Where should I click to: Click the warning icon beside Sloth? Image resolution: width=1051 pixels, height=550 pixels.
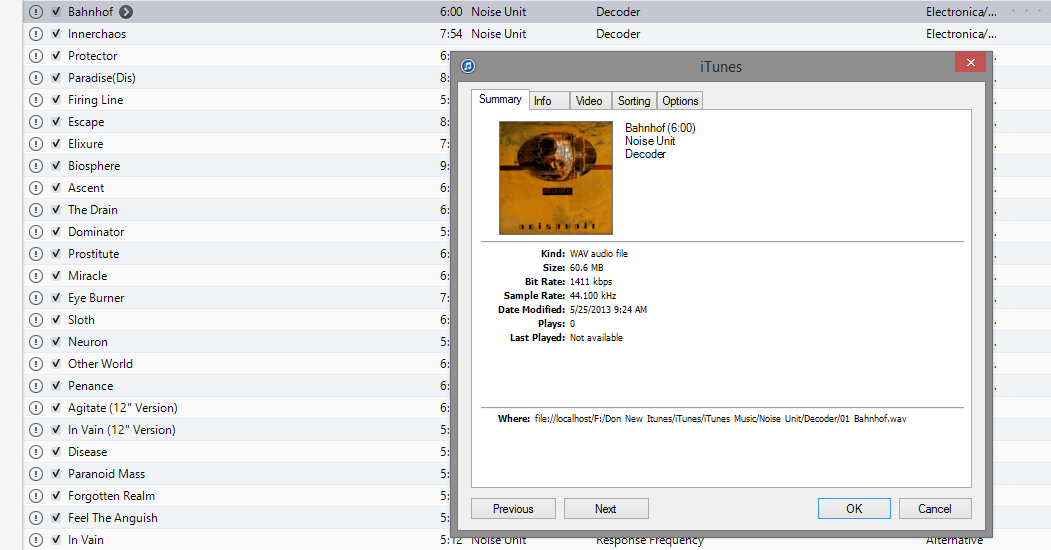pyautogui.click(x=36, y=320)
